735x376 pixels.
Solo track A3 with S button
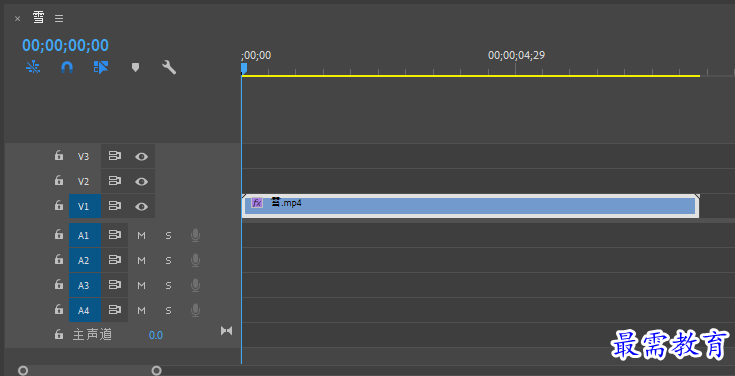click(168, 286)
